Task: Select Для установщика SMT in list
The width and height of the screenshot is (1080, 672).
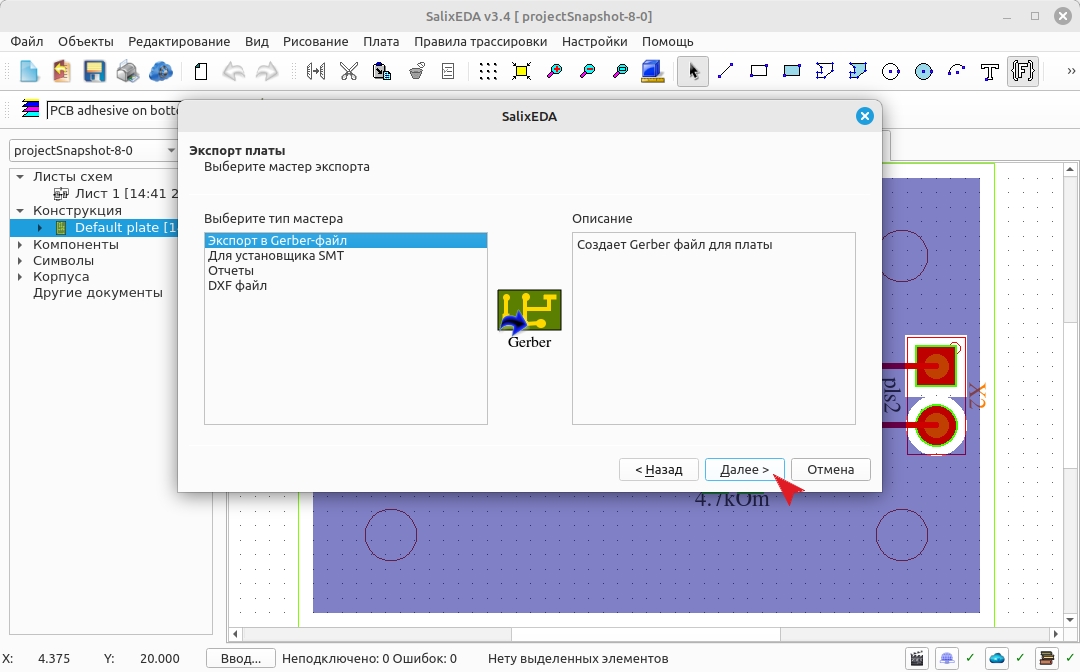Action: click(x=346, y=255)
